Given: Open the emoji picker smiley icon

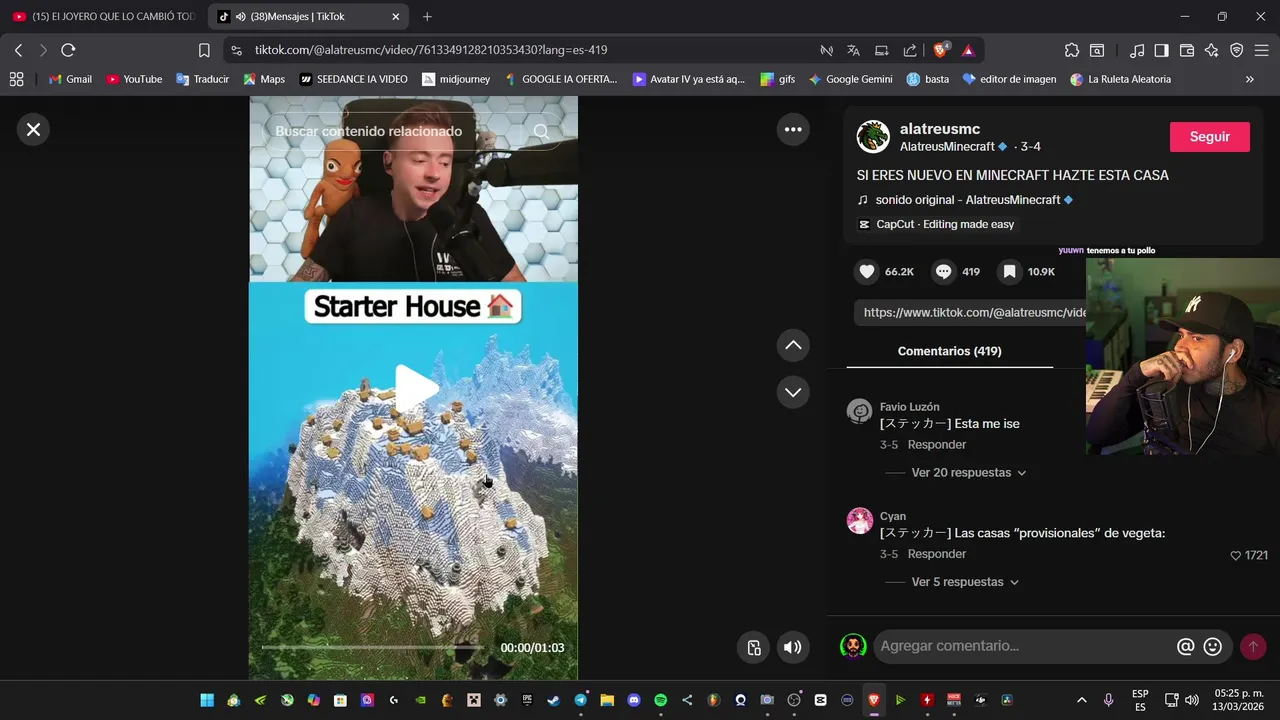Looking at the screenshot, I should 1213,647.
